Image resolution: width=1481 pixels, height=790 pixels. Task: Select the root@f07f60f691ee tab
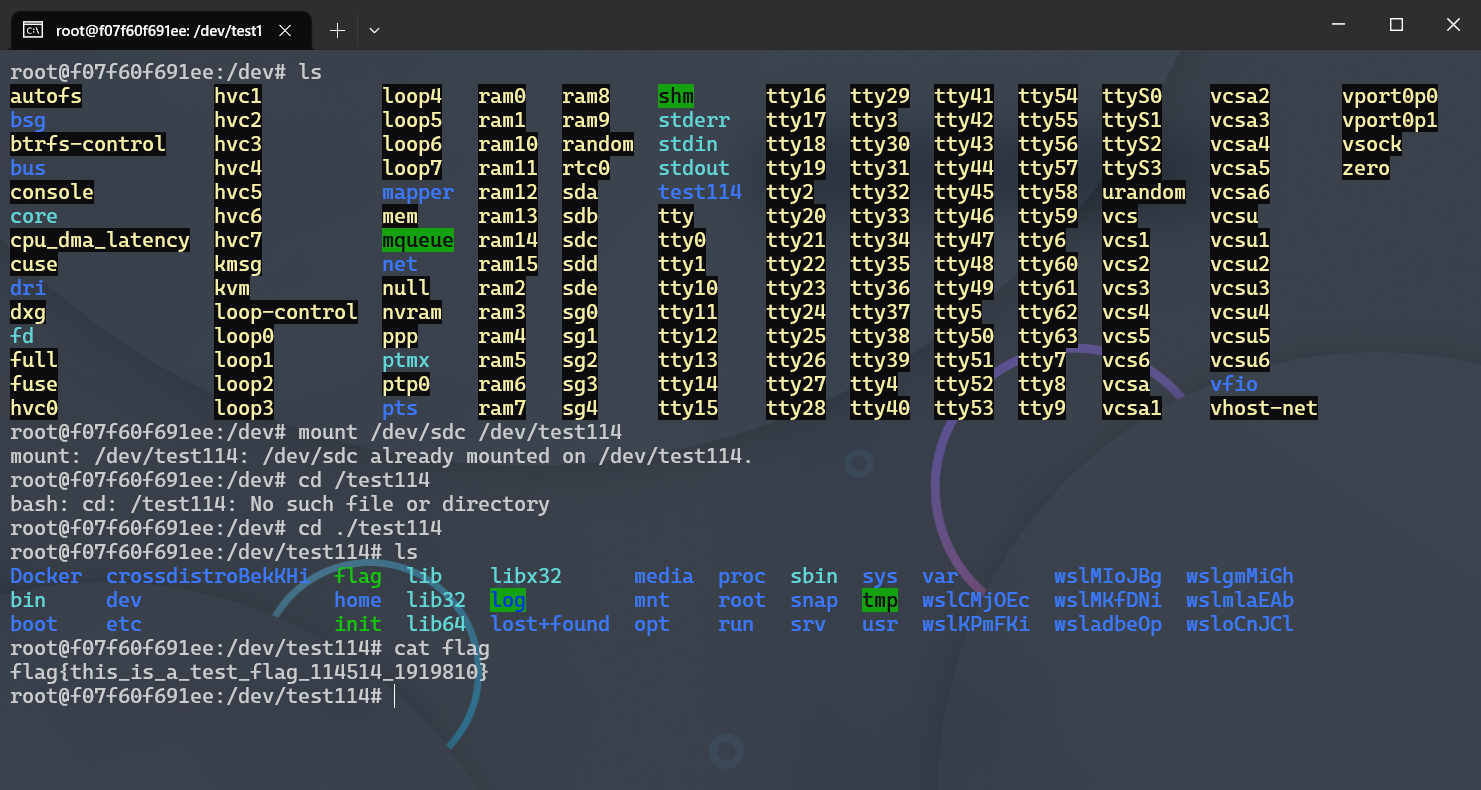[158, 31]
